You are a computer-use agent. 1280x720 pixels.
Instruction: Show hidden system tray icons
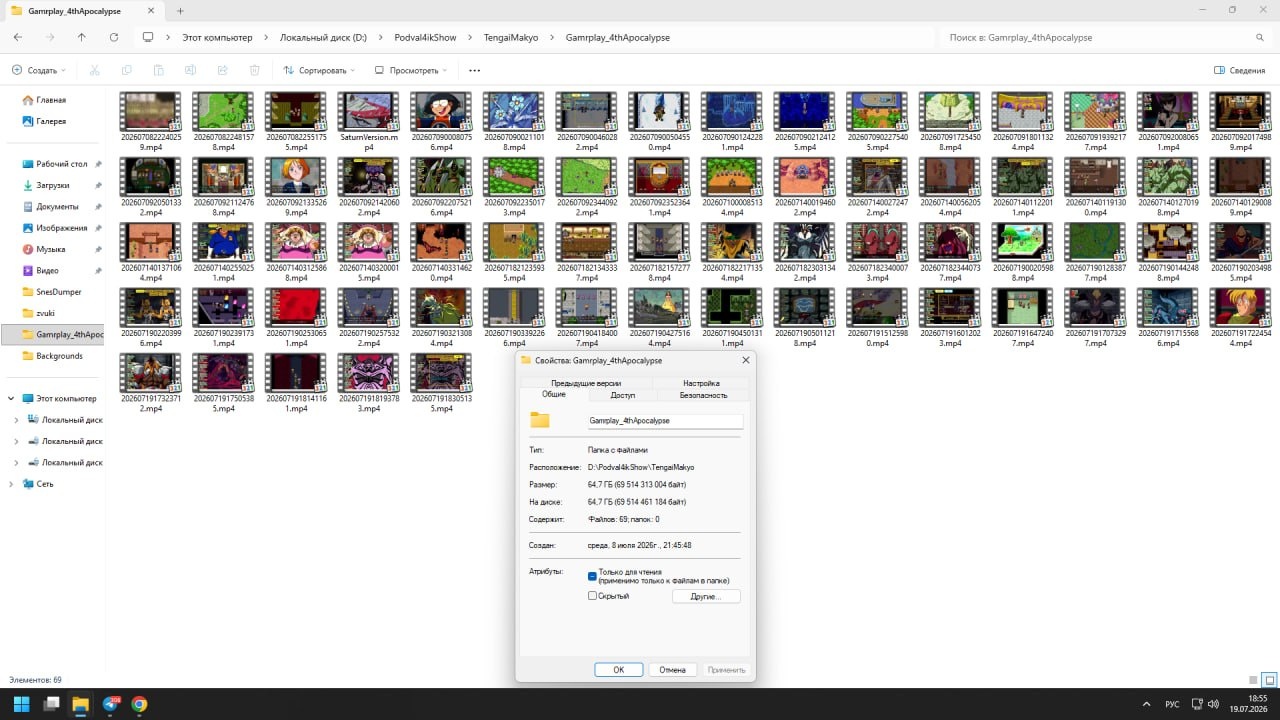[1147, 704]
